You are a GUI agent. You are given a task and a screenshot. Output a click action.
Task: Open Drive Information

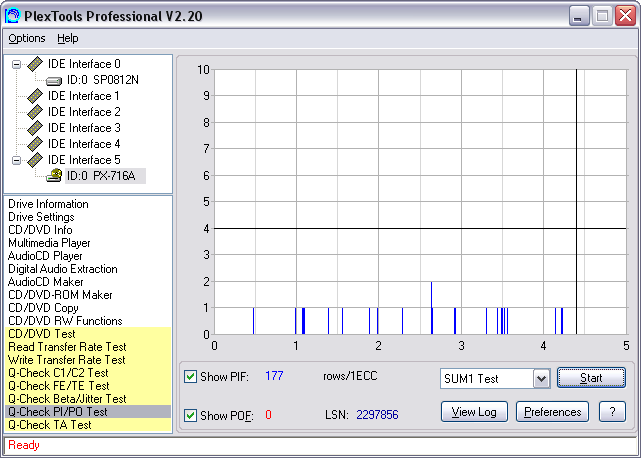48,204
